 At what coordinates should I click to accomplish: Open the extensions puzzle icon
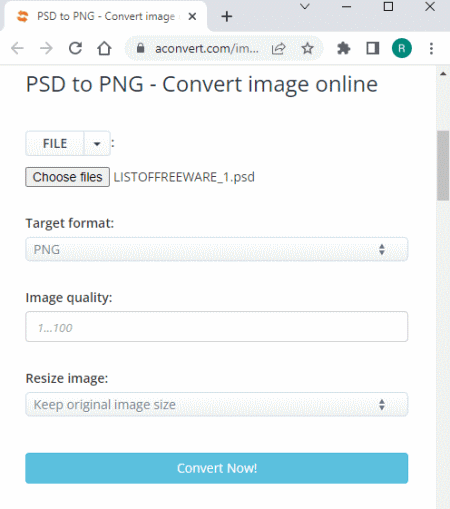(x=344, y=49)
